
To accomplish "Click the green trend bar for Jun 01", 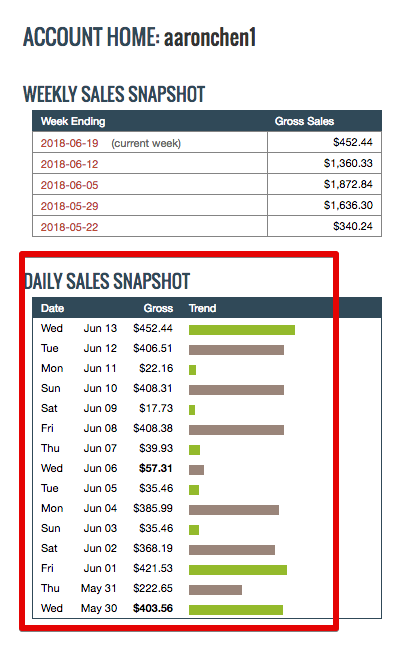I will point(238,570).
